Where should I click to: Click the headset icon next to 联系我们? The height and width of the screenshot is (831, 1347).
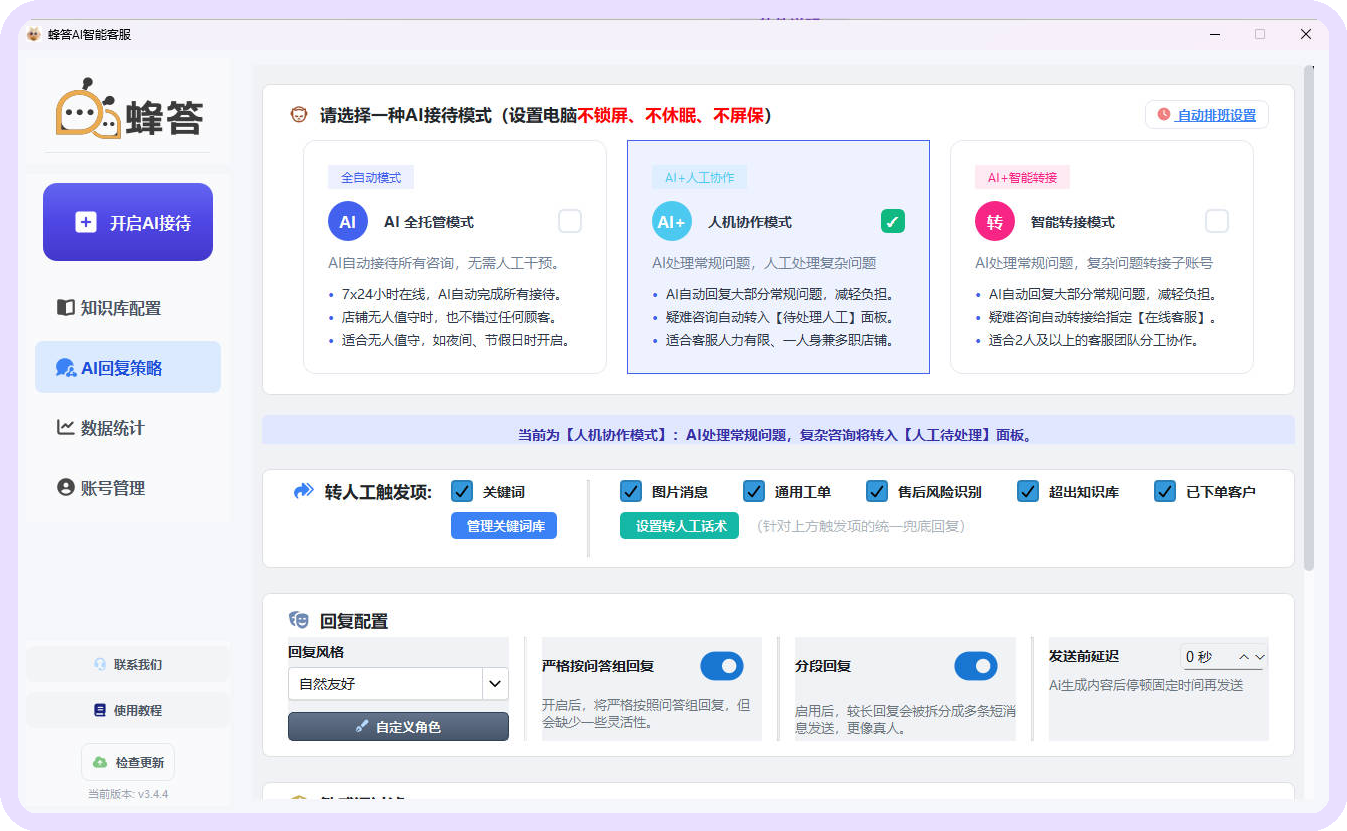coord(100,664)
